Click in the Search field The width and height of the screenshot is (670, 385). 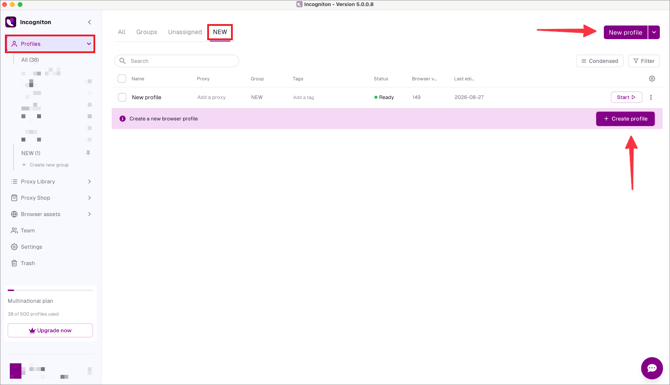[x=176, y=61]
